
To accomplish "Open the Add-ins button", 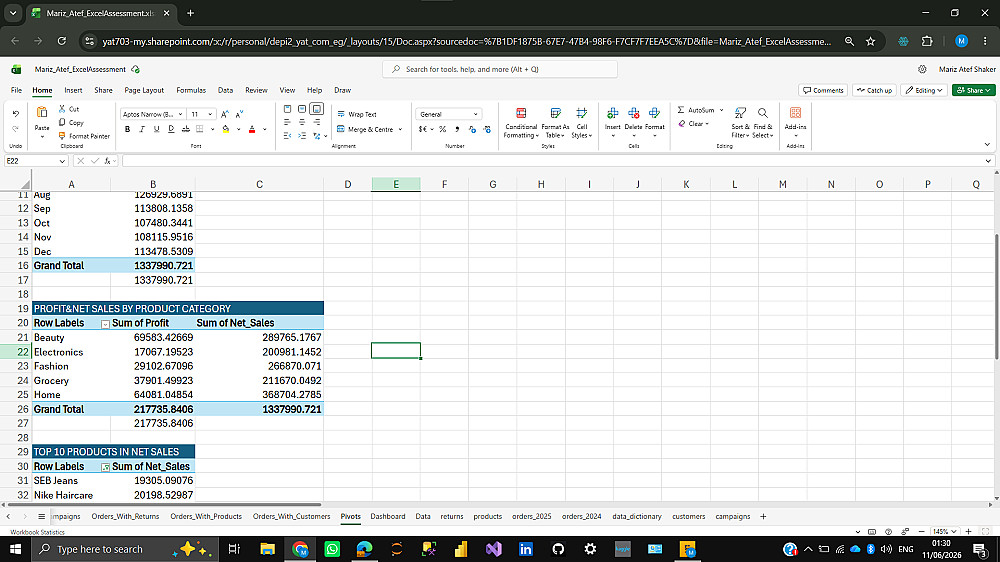I will click(x=795, y=122).
